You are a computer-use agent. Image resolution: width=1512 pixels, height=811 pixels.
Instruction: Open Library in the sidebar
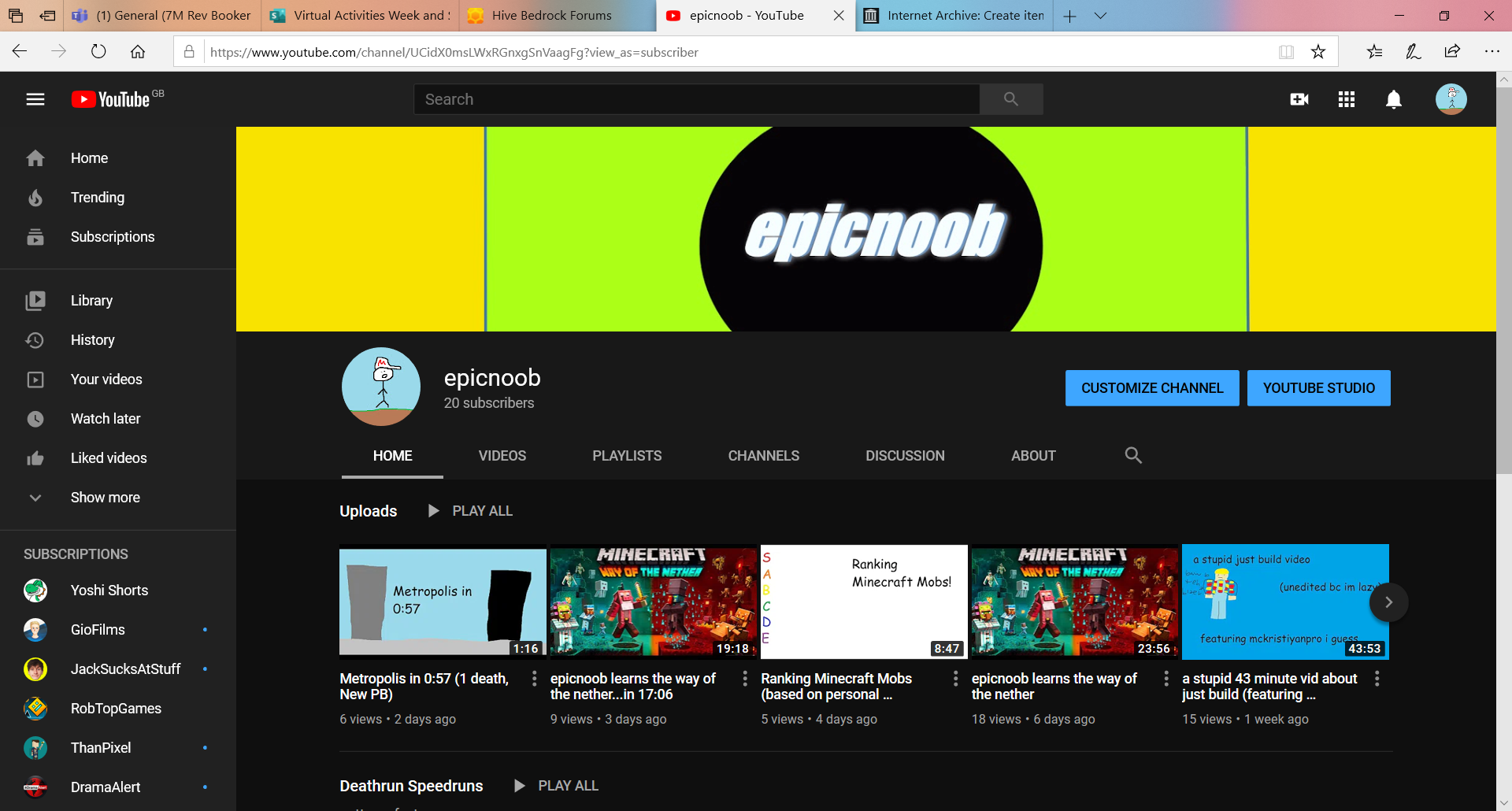click(x=118, y=301)
